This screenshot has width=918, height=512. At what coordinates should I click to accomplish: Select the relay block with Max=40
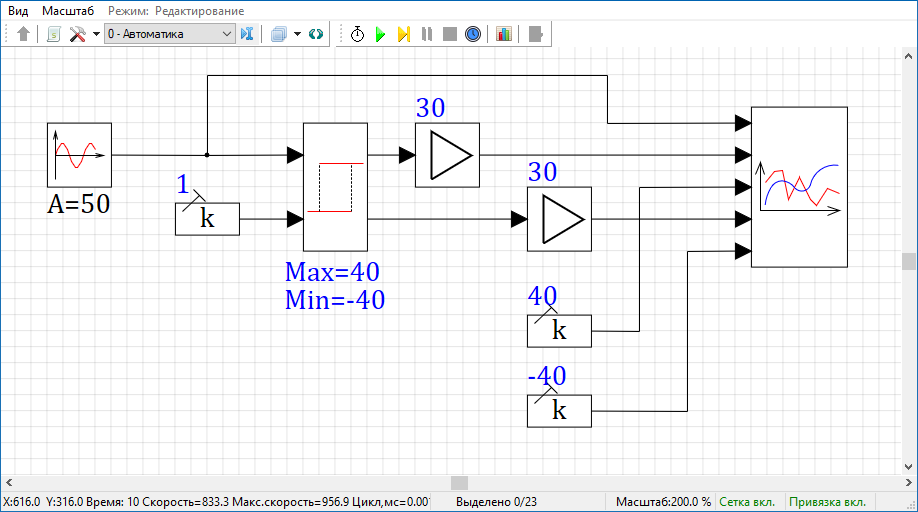click(335, 187)
